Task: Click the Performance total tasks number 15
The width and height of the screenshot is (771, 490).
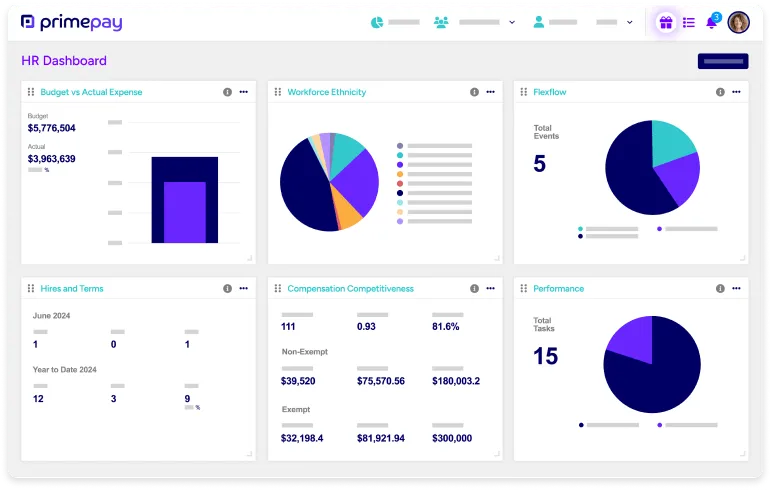Action: (x=546, y=356)
